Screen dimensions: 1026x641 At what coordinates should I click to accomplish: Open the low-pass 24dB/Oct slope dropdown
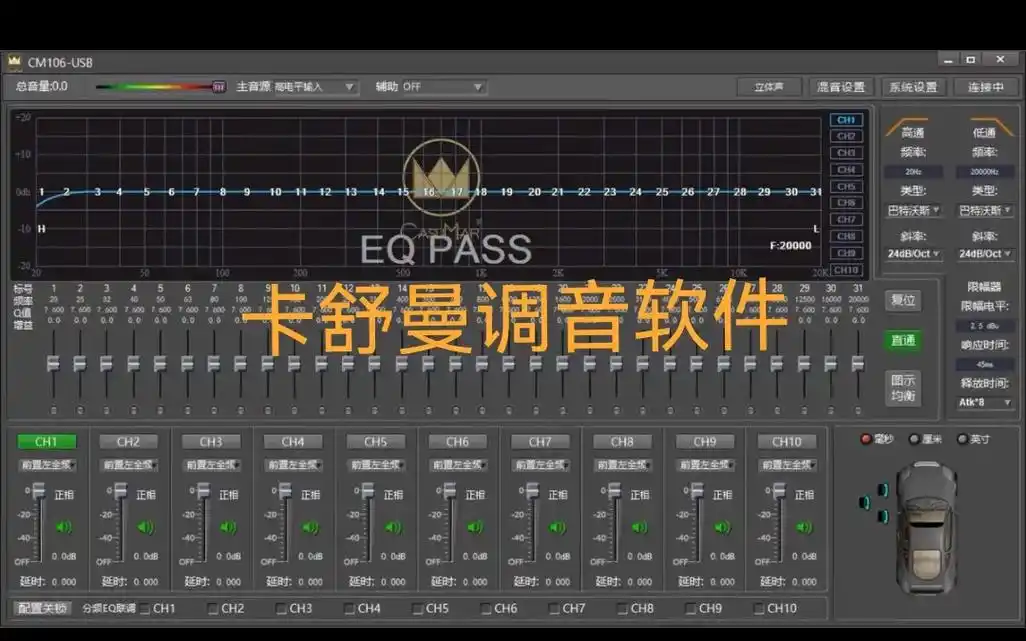click(988, 254)
